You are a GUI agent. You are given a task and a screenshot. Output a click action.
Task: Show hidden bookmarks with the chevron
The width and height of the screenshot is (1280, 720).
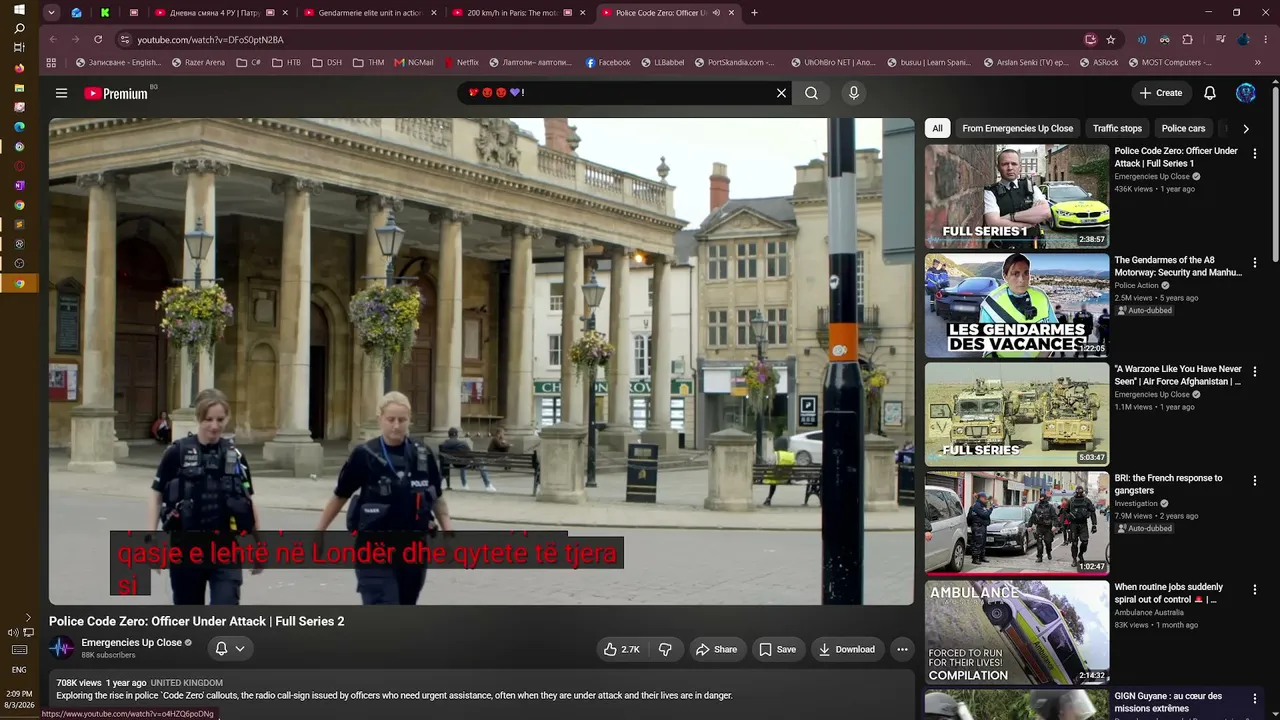[x=1258, y=62]
